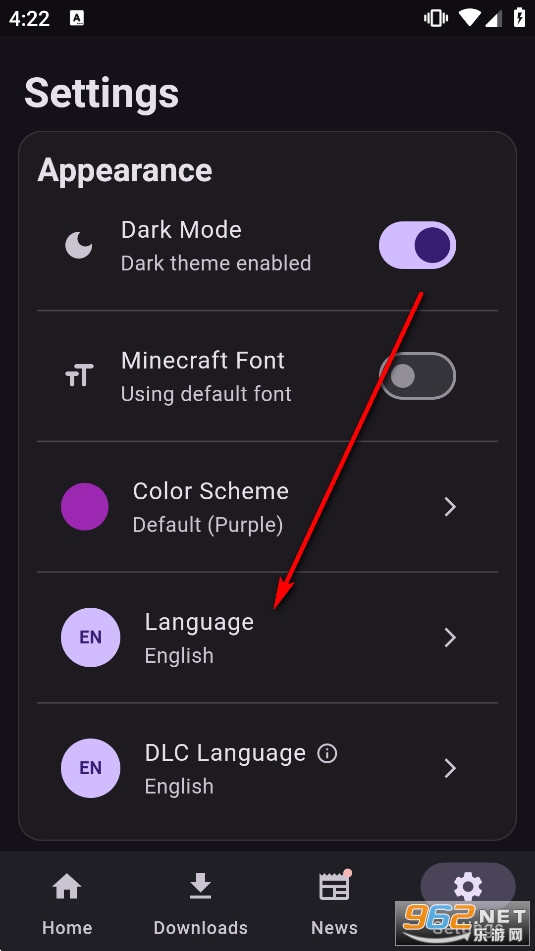The height and width of the screenshot is (951, 535).
Task: Click the purple Color Scheme swatch
Action: 85,507
